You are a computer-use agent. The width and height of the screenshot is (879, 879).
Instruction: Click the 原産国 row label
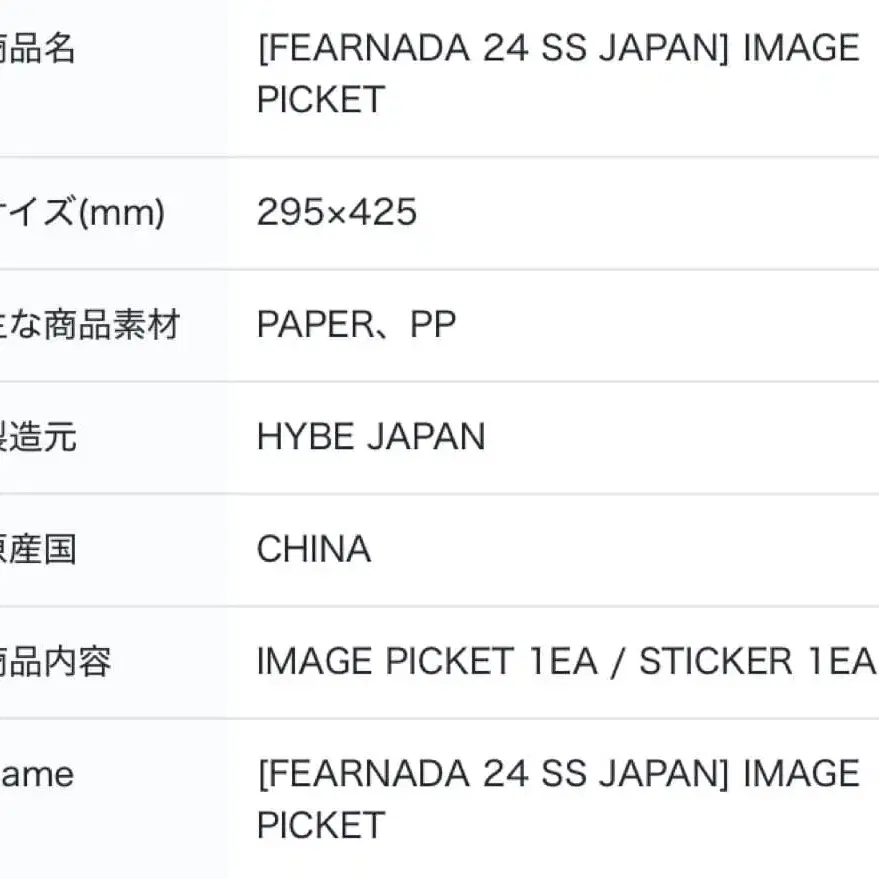tap(38, 549)
